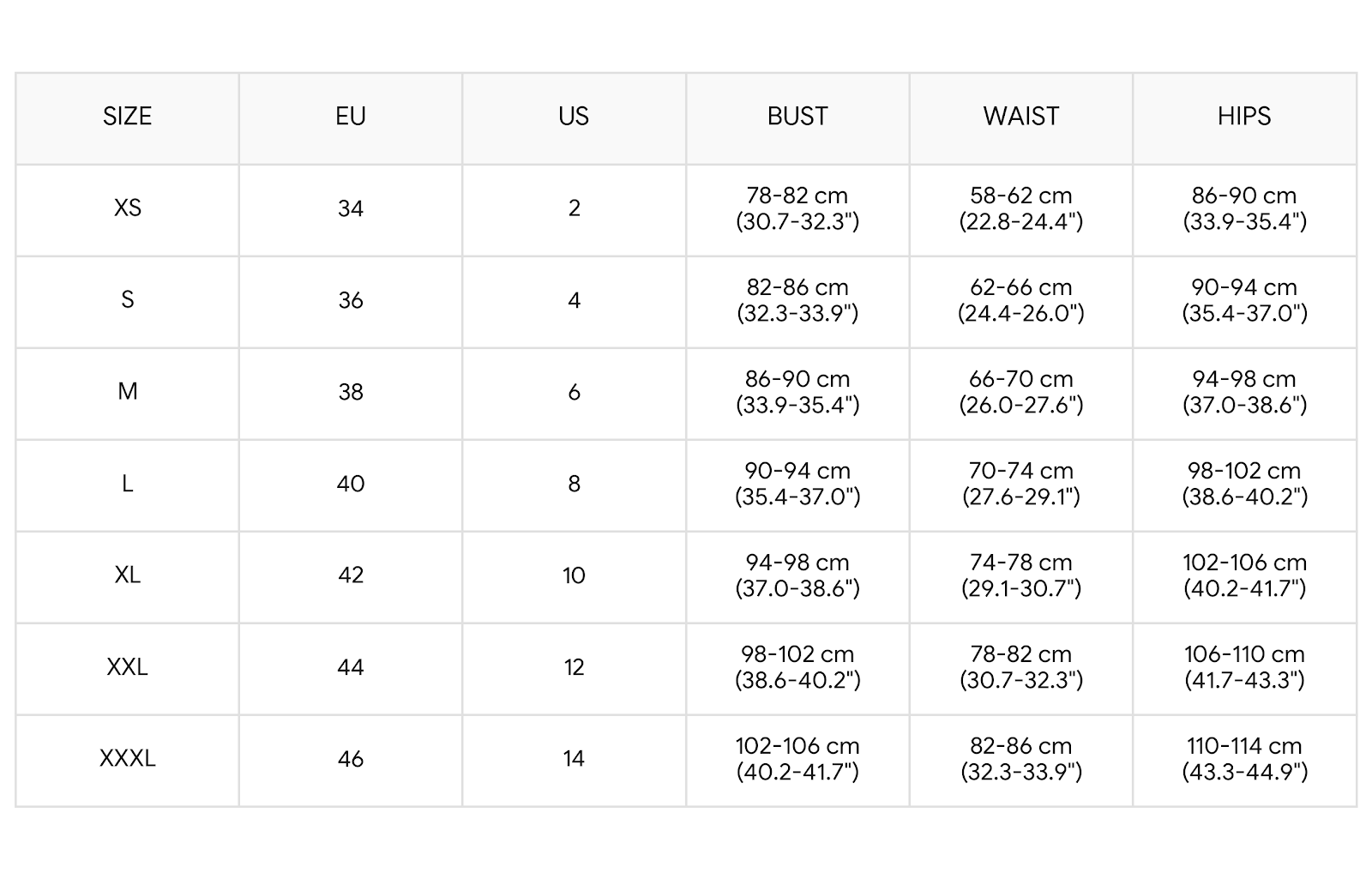Viewport: 1372px width, 879px height.
Task: Click the BUST column header
Action: [x=797, y=117]
